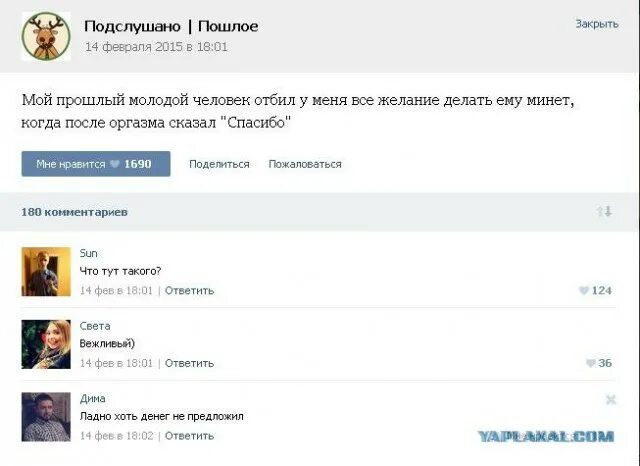Viewport: 640px width, 466px height.
Task: Open post date 14 февраля 2015 link
Action: (157, 46)
